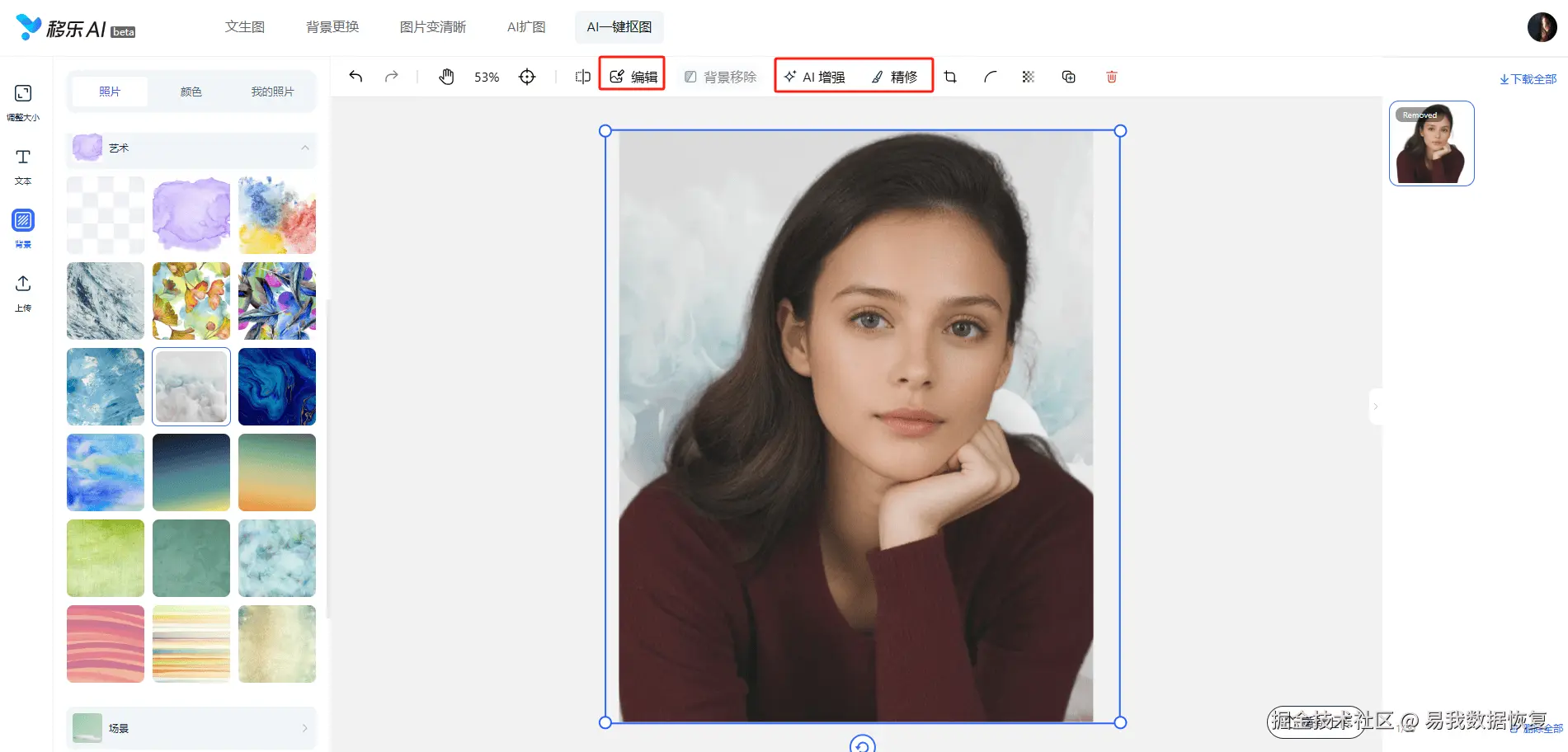Screen dimensions: 1568x752
Task: Choose the pink wavy stripes background
Action: click(x=106, y=644)
